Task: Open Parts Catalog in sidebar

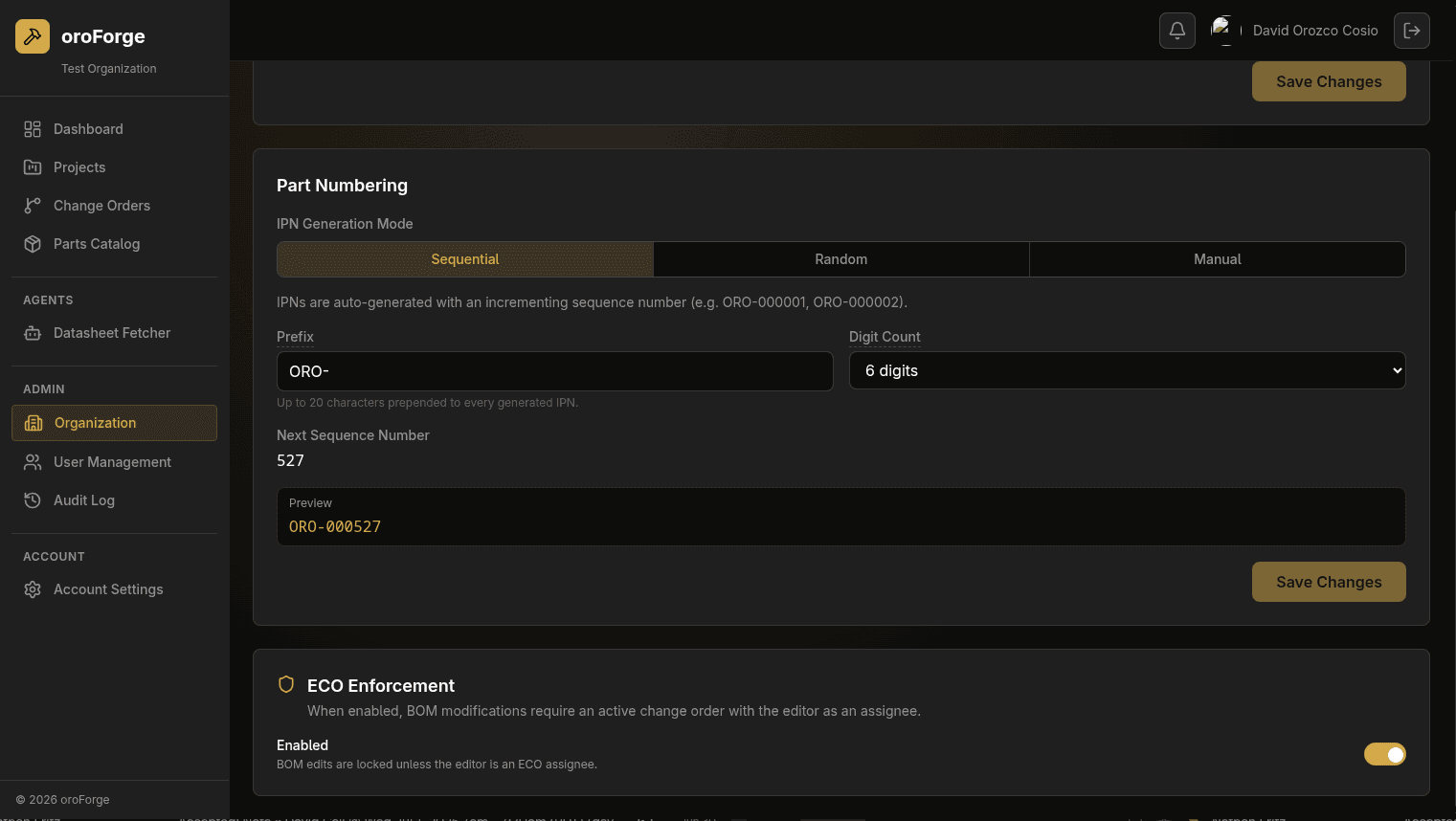Action: click(115, 244)
